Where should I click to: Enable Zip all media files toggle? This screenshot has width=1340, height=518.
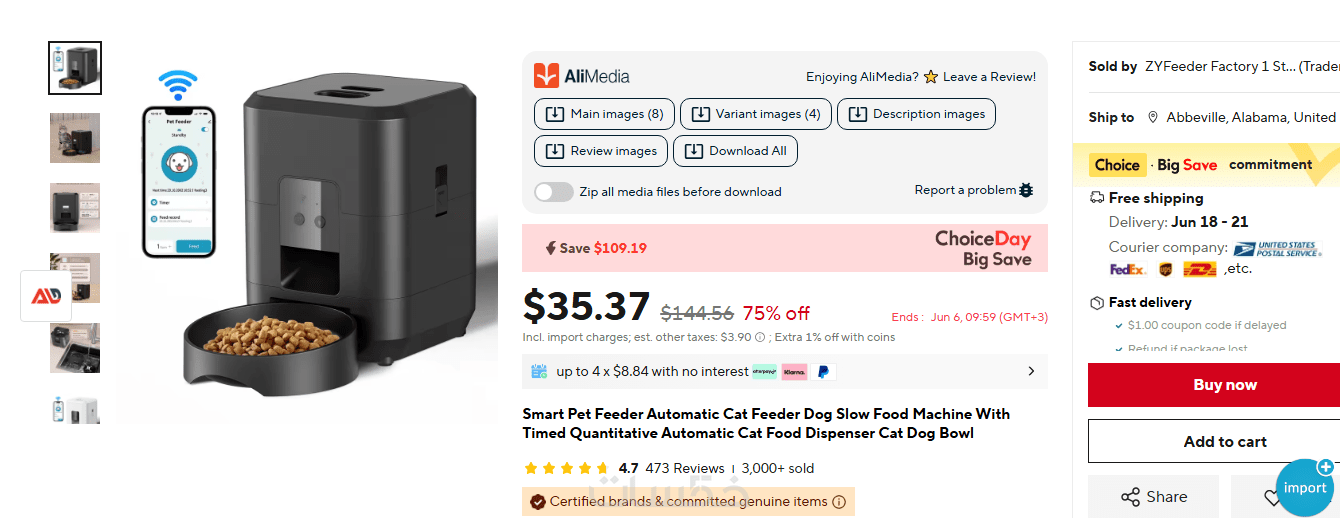tap(554, 192)
